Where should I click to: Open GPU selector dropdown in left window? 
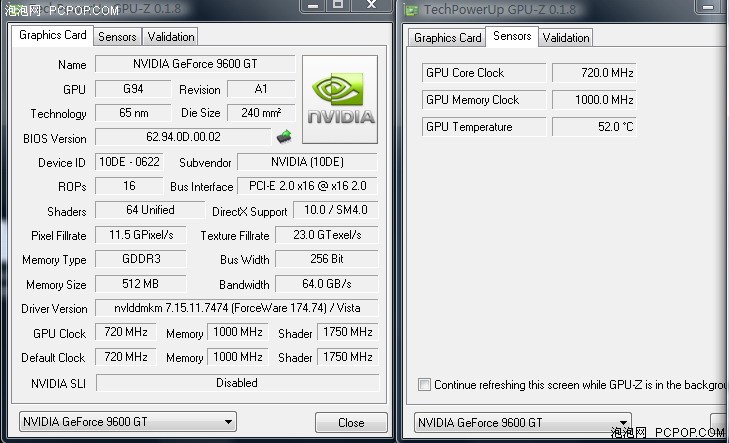(128, 422)
